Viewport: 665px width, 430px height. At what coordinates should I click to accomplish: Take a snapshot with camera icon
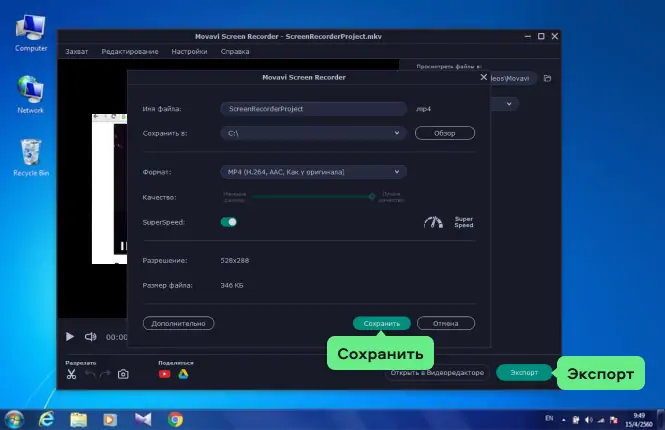point(123,374)
